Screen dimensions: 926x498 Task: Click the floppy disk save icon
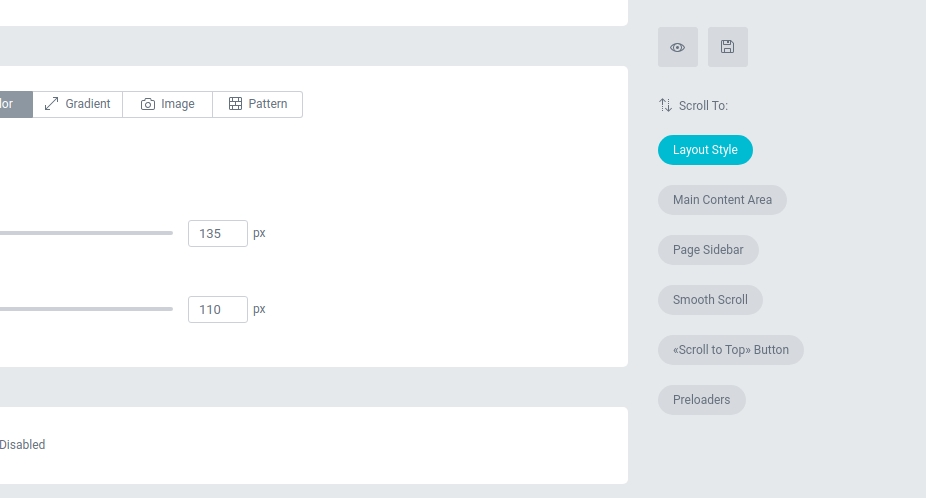727,47
